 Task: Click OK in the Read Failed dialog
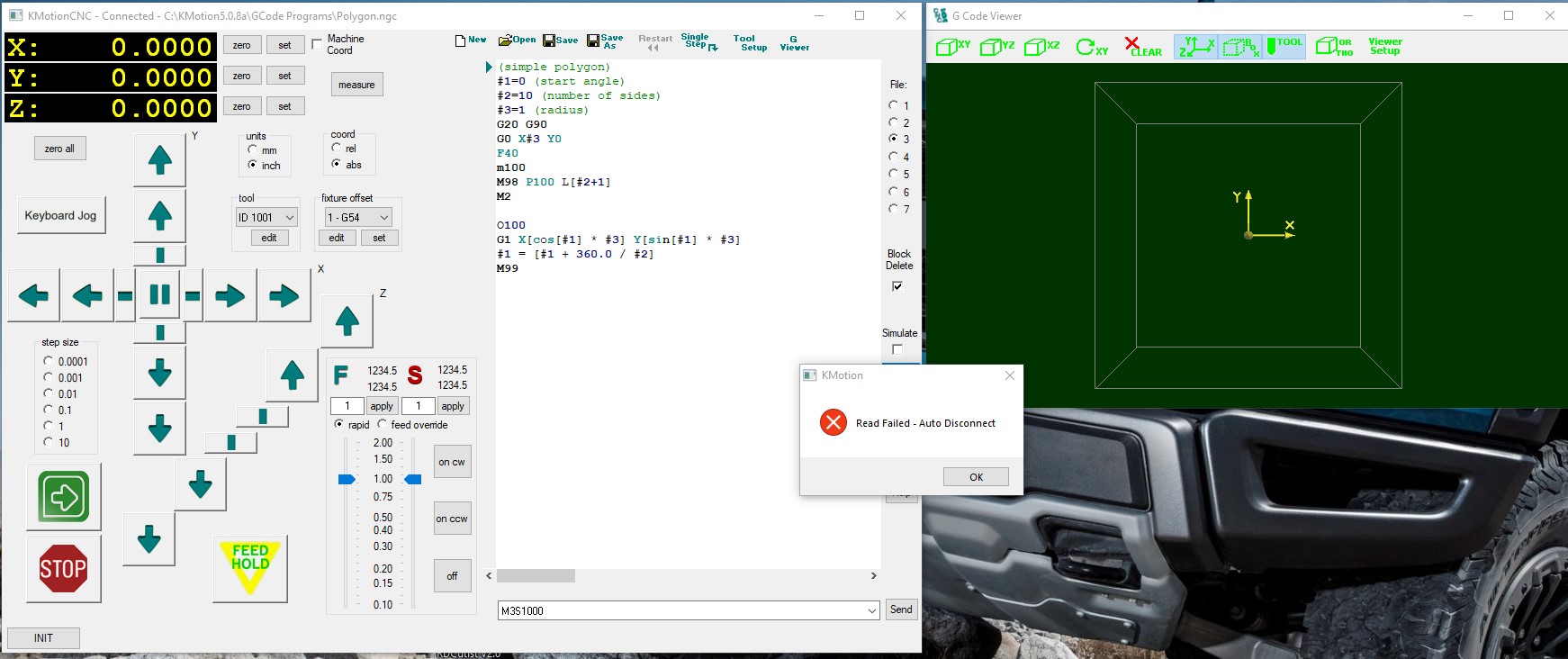[976, 477]
